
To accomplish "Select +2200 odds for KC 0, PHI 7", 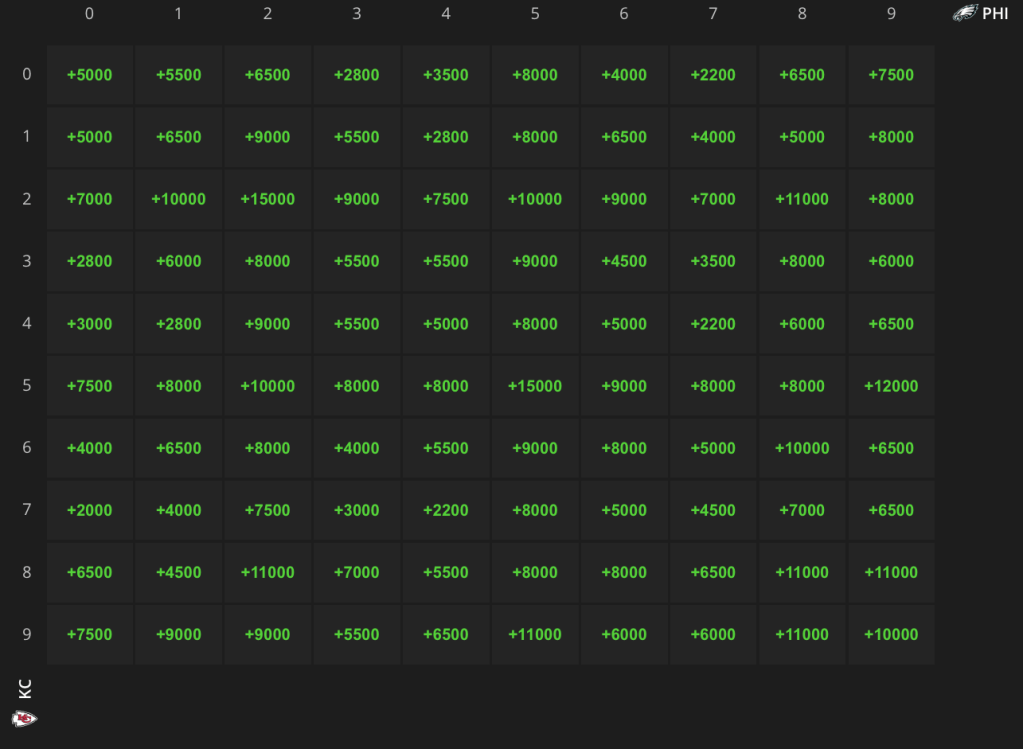I will point(713,74).
